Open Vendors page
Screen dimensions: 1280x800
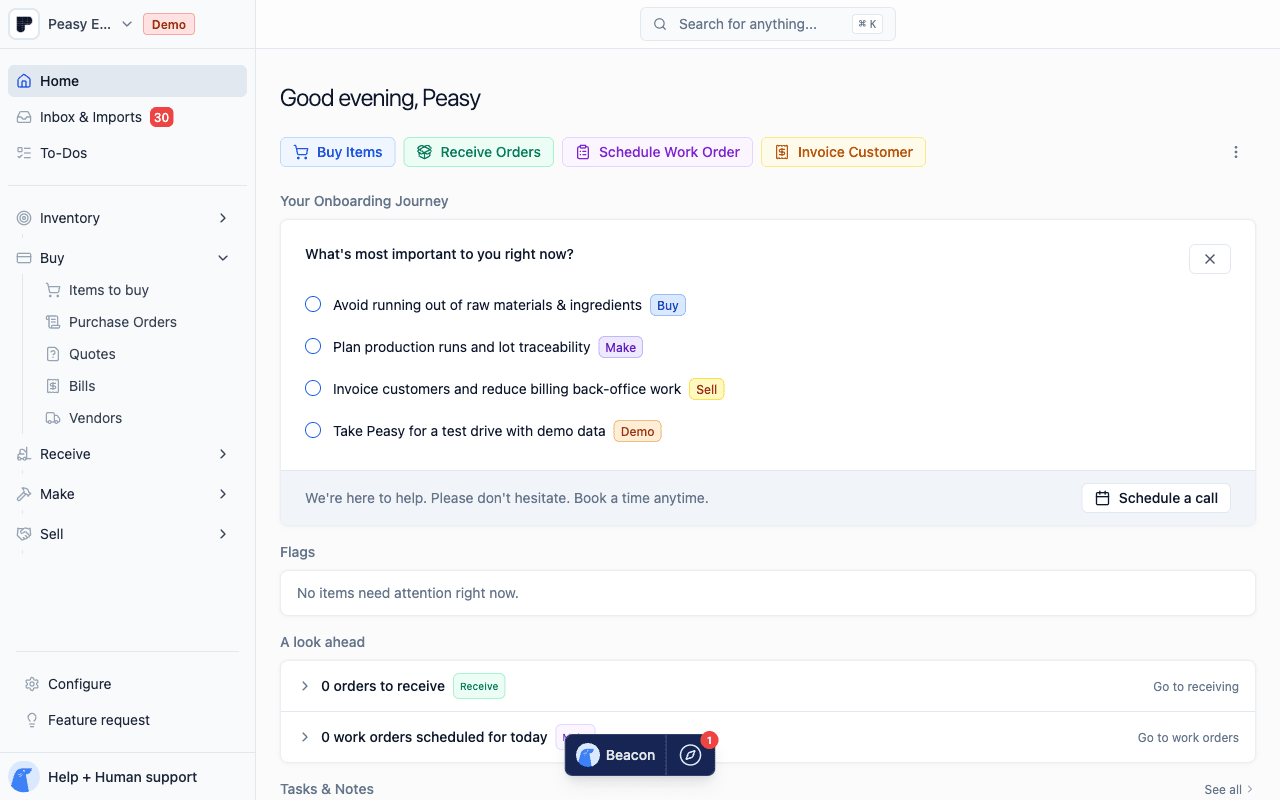point(95,418)
